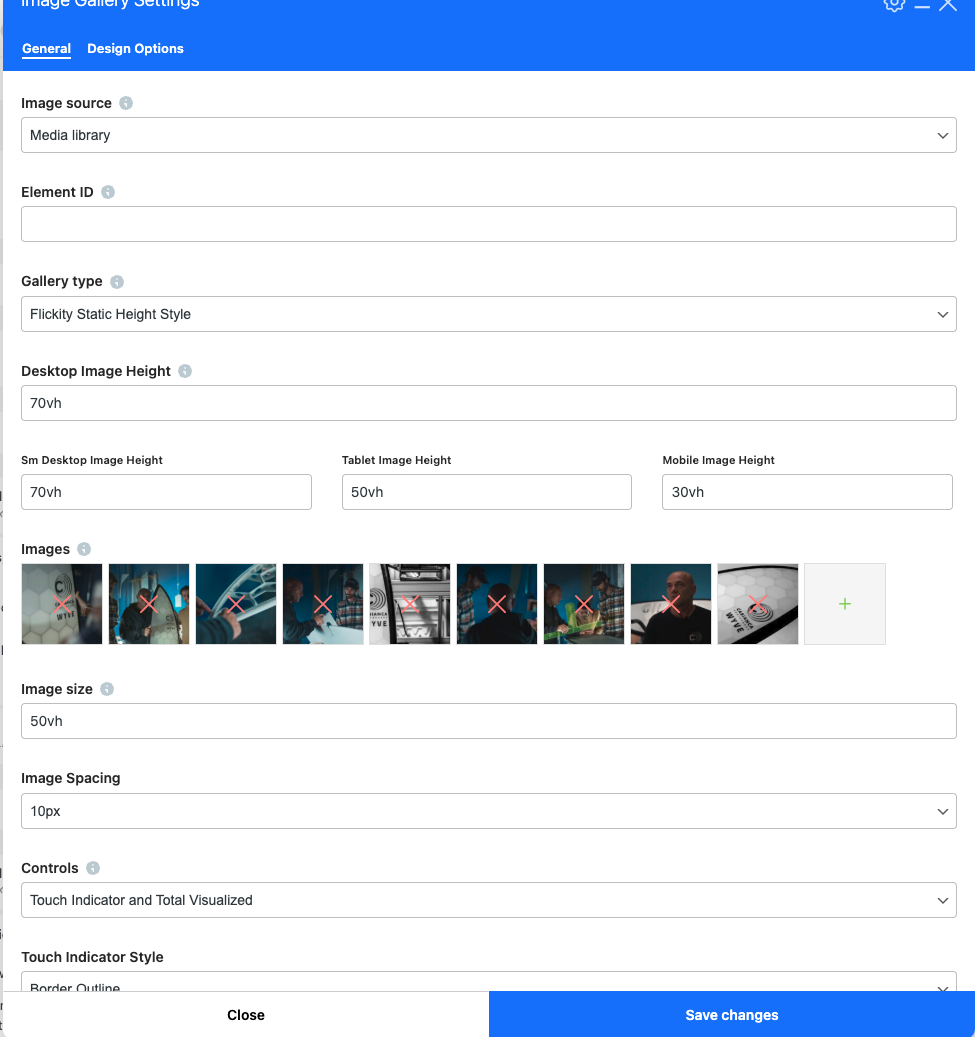The width and height of the screenshot is (975, 1037).
Task: Select the General tab
Action: click(46, 48)
